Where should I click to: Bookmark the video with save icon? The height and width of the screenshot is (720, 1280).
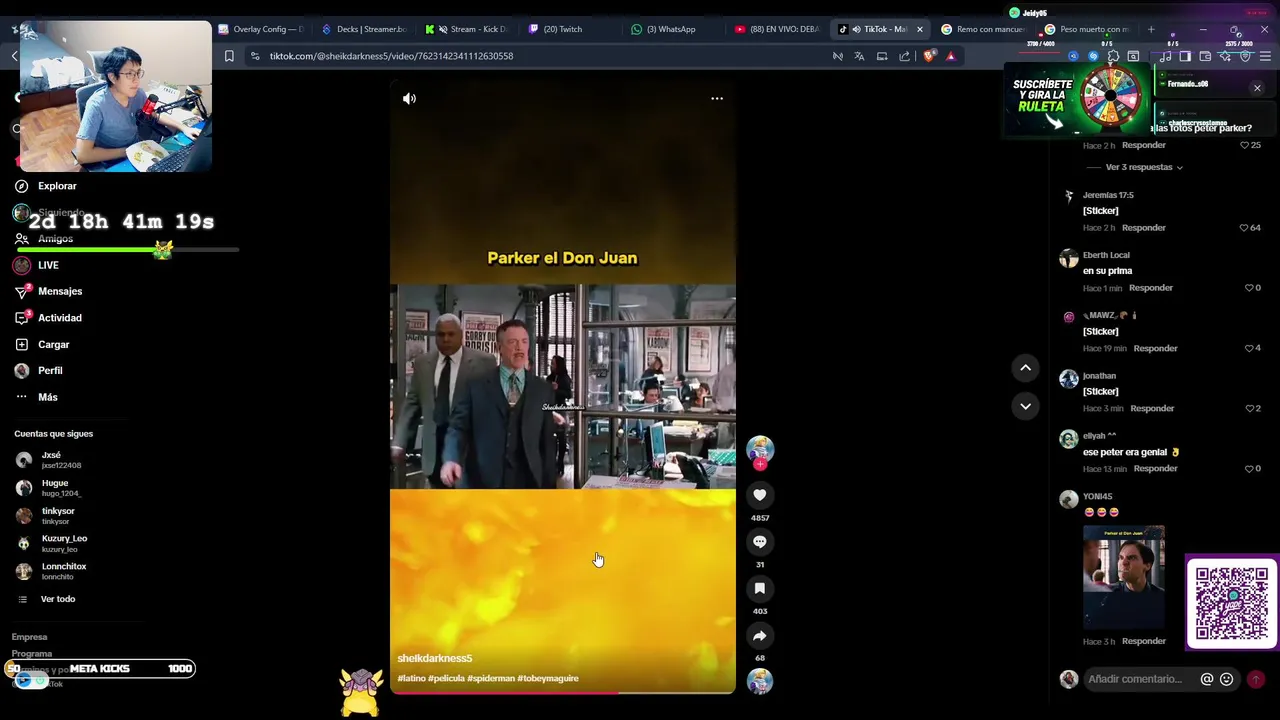(760, 589)
